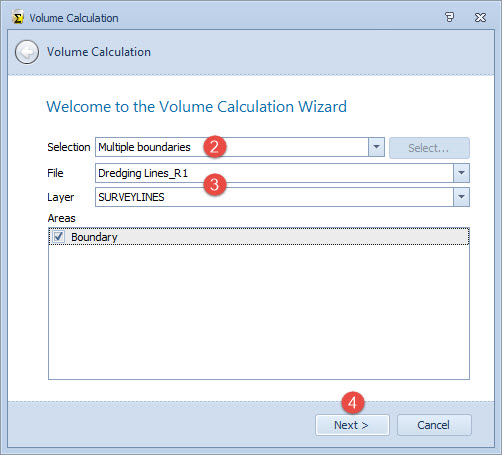Select the Boundary row in Areas list
The width and height of the screenshot is (502, 455).
[x=259, y=237]
